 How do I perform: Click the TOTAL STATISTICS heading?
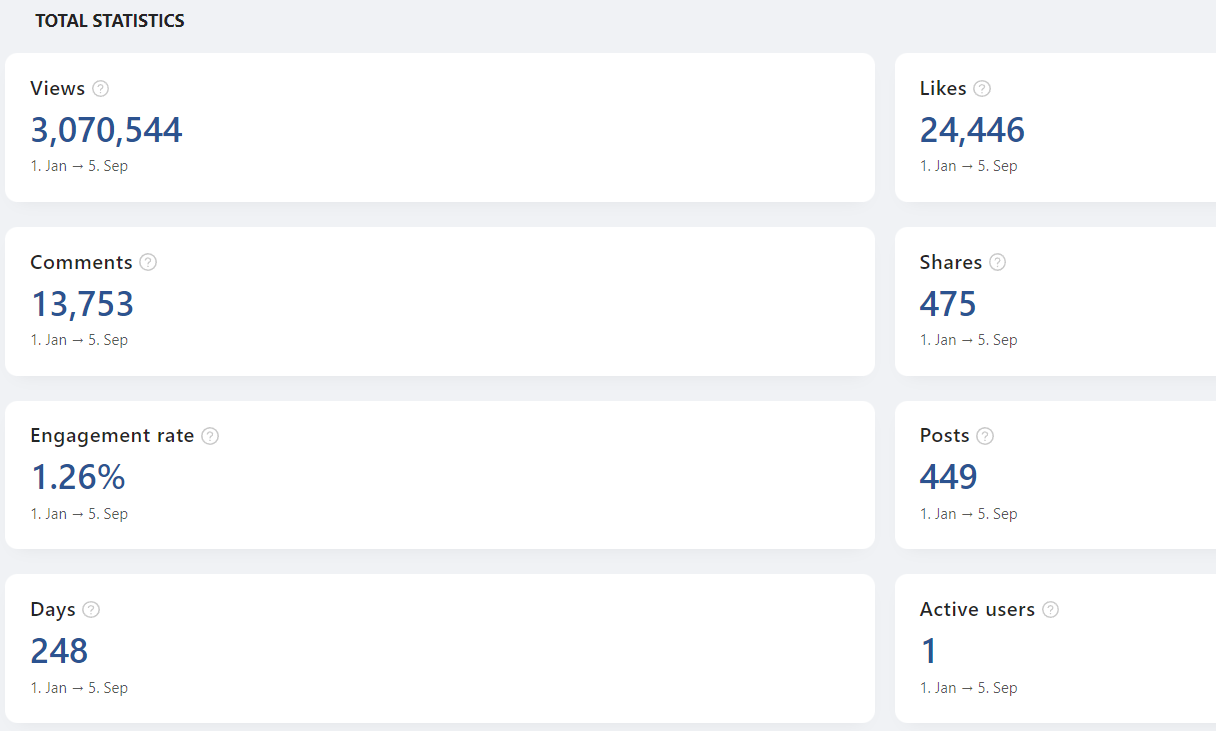[x=110, y=21]
